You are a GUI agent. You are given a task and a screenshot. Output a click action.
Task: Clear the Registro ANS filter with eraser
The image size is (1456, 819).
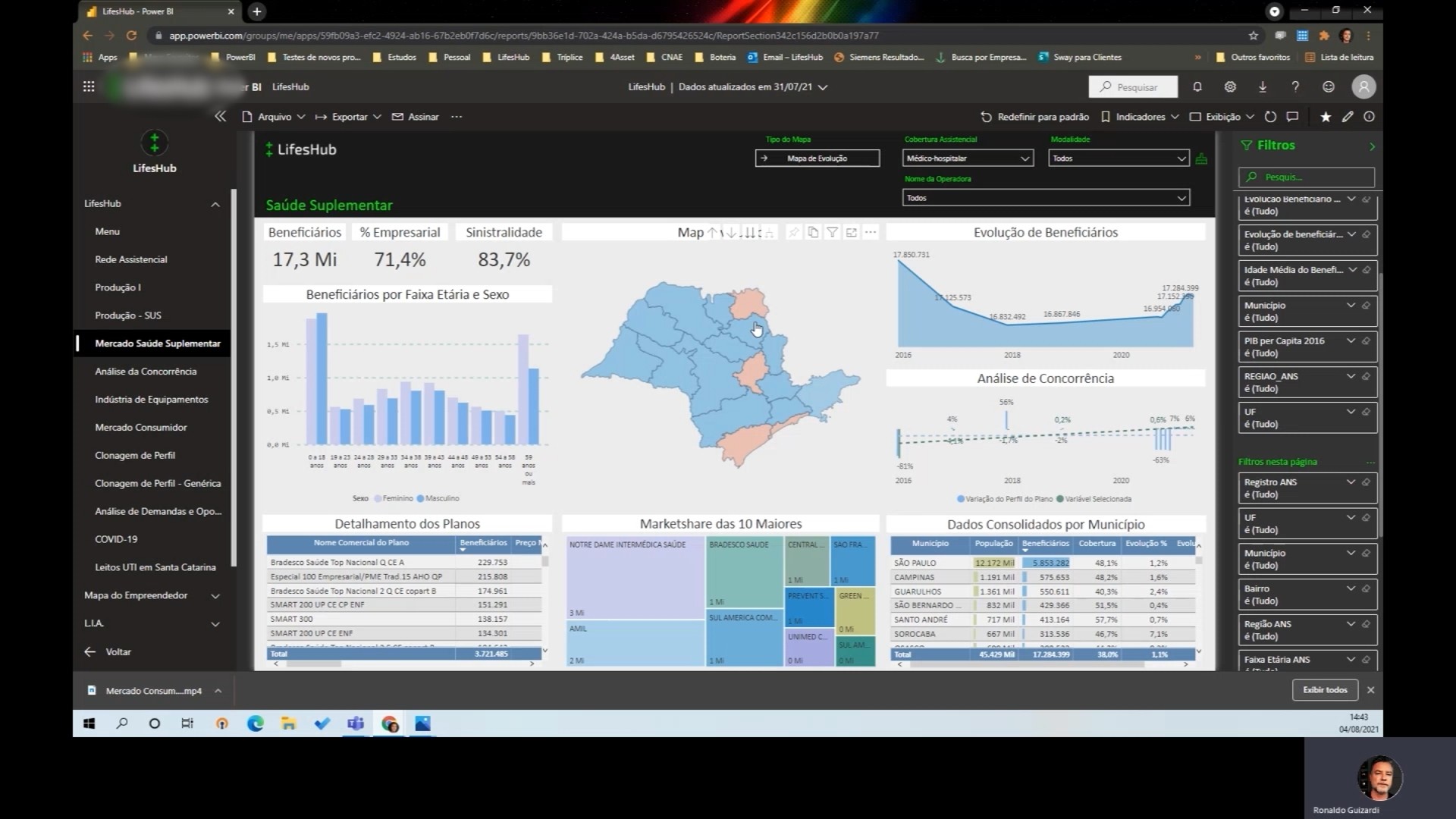[x=1366, y=482]
